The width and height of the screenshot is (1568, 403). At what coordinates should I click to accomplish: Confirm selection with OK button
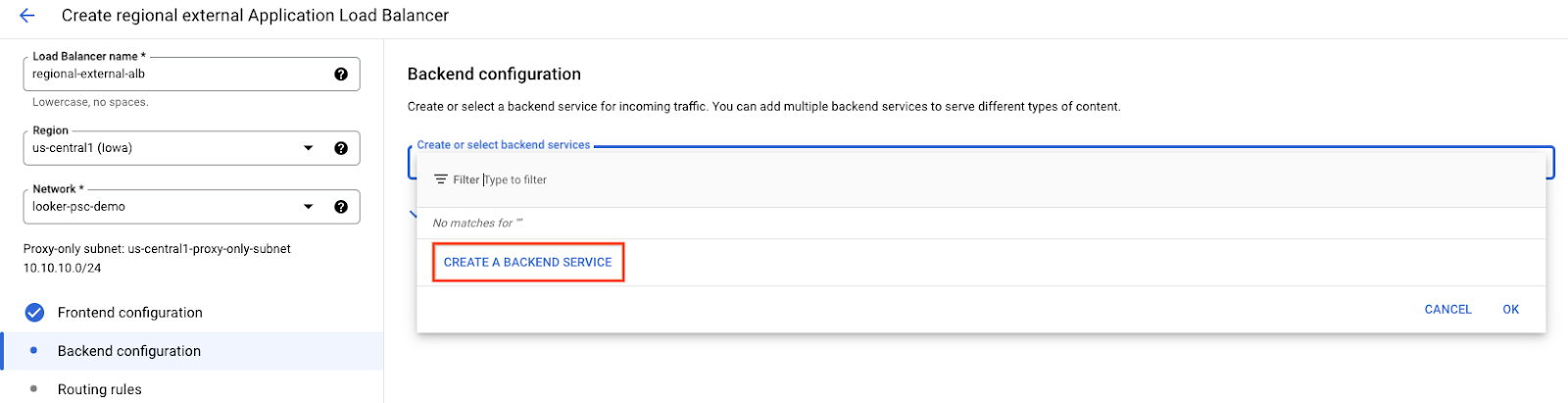1510,310
